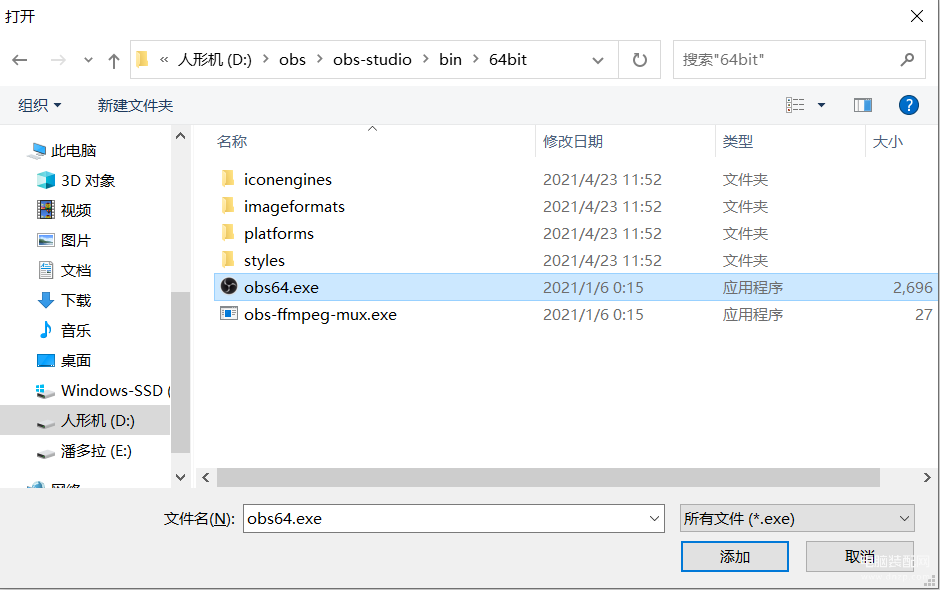Toggle the preview pane icon

[863, 105]
